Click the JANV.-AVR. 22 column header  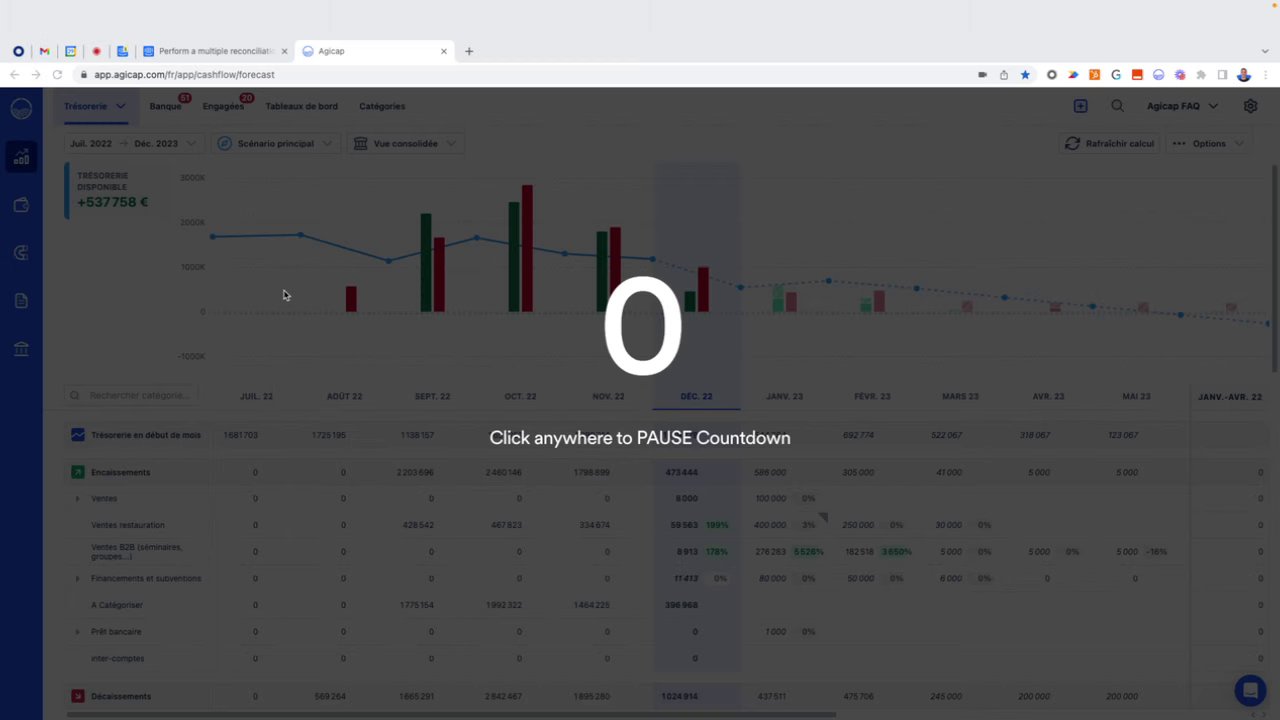pyautogui.click(x=1230, y=396)
